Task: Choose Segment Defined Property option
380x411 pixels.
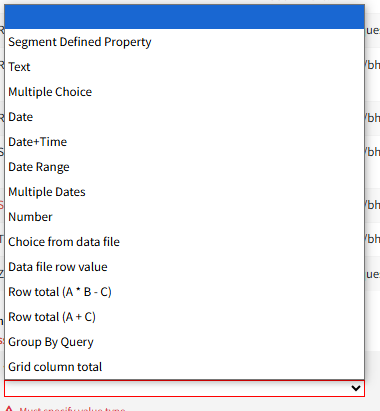Action: [x=184, y=42]
